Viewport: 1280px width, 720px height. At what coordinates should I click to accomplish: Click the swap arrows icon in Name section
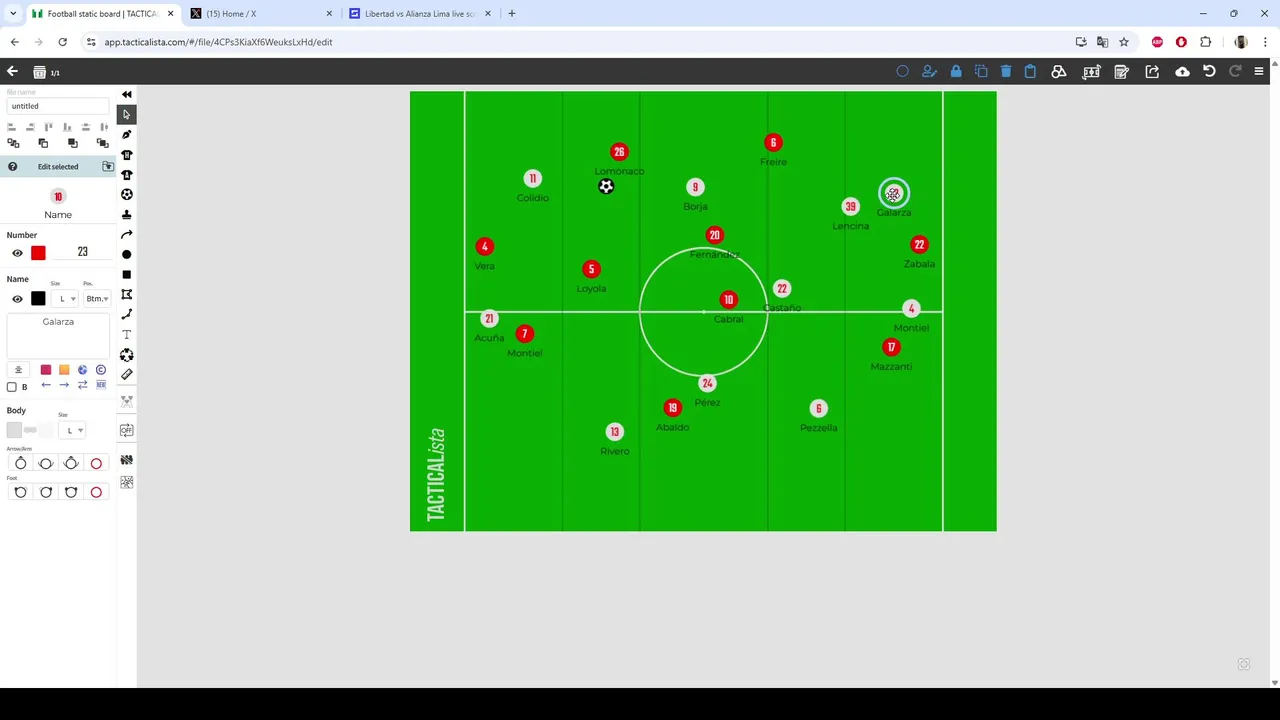(83, 385)
